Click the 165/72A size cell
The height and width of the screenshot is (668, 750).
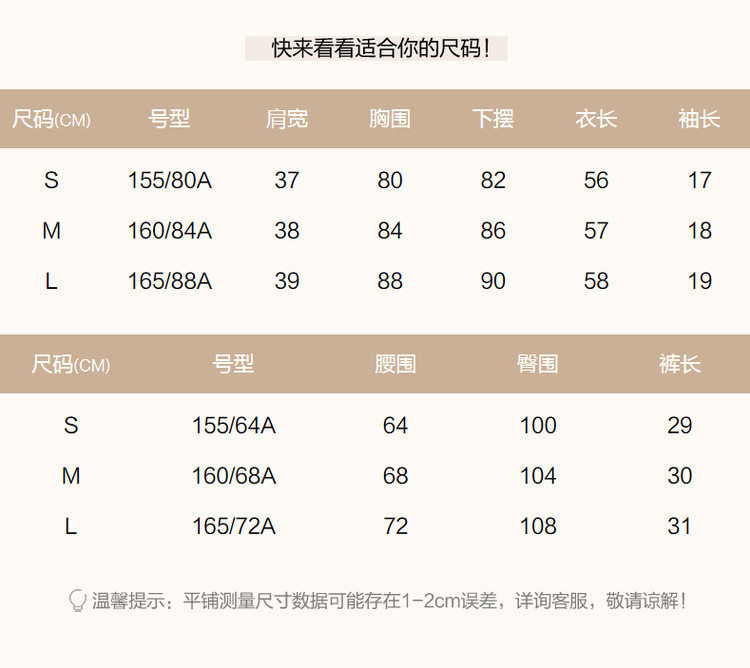233,527
